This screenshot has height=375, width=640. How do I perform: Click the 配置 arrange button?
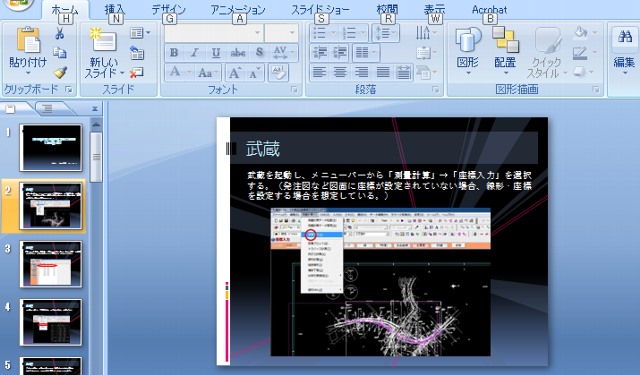505,53
